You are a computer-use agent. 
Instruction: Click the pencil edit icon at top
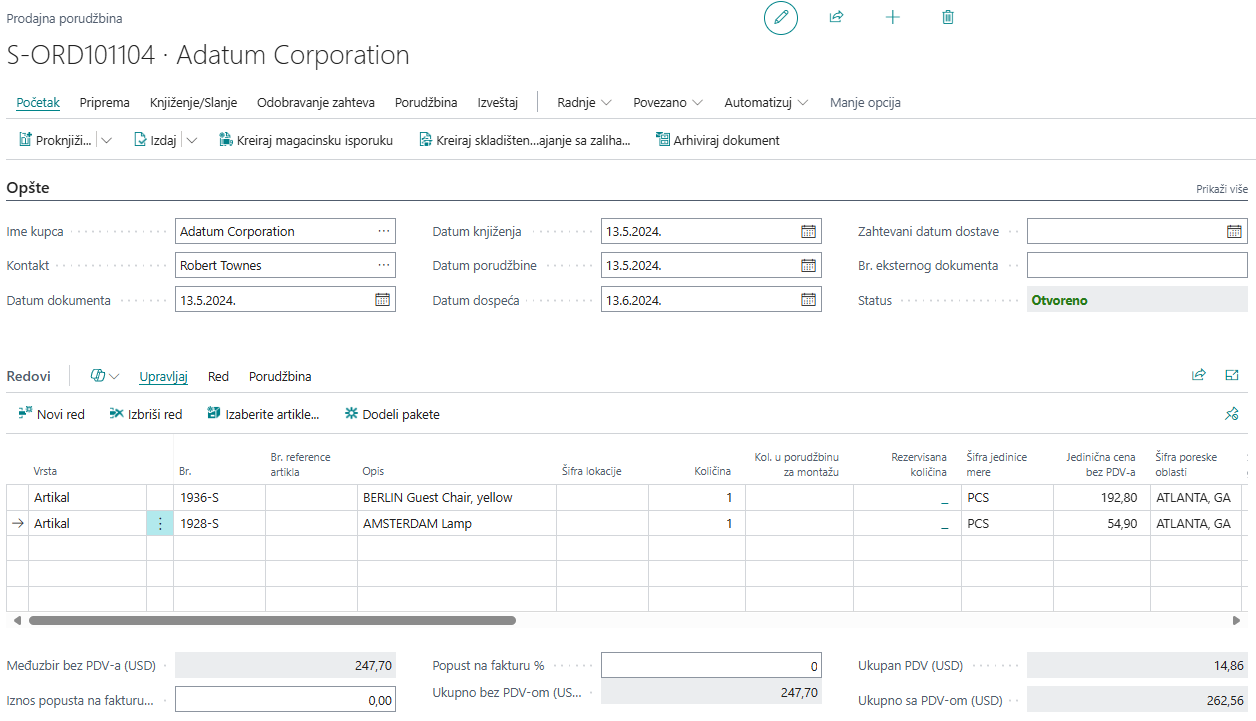coord(781,18)
